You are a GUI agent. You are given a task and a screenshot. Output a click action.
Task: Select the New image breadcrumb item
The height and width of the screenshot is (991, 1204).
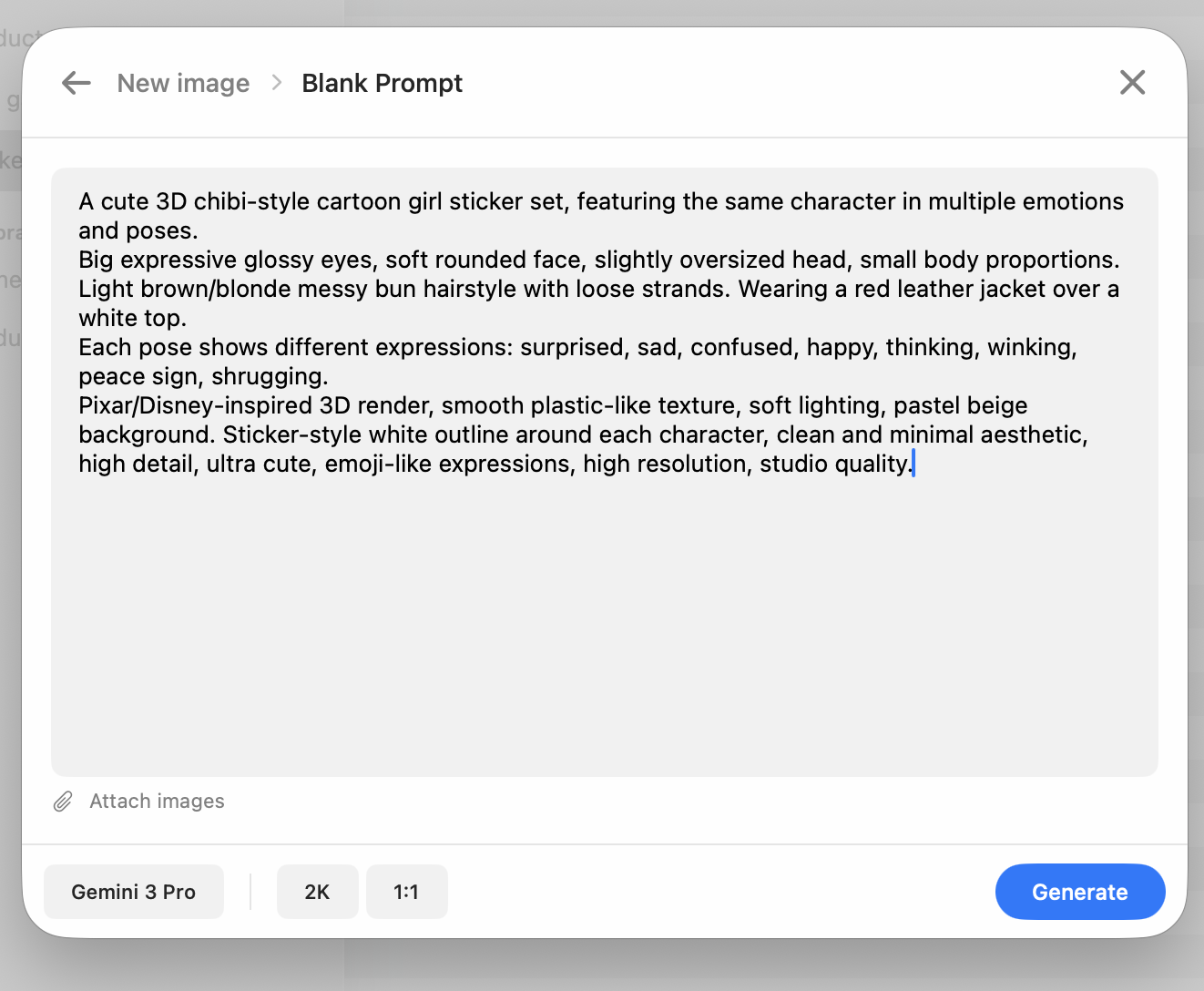(183, 83)
